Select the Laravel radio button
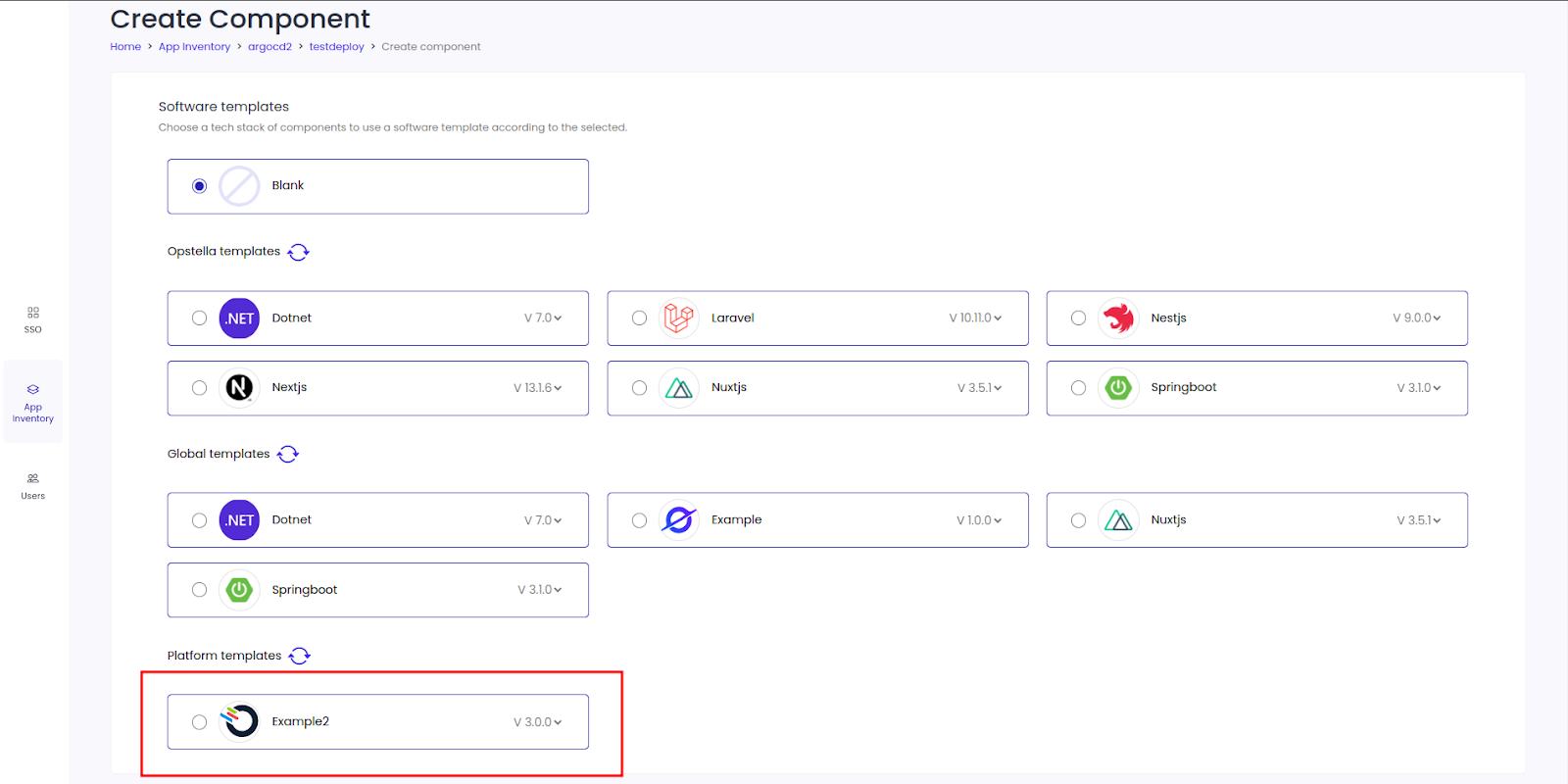 tap(639, 318)
